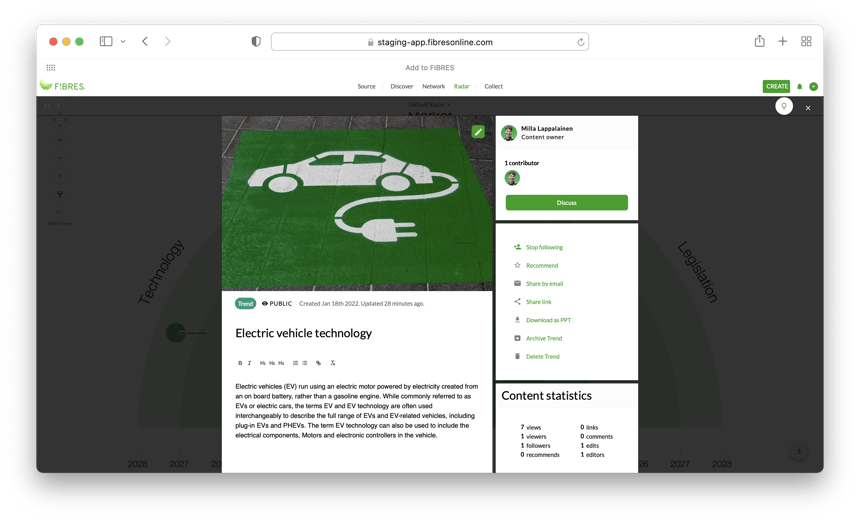Click Stop following

[x=544, y=247]
